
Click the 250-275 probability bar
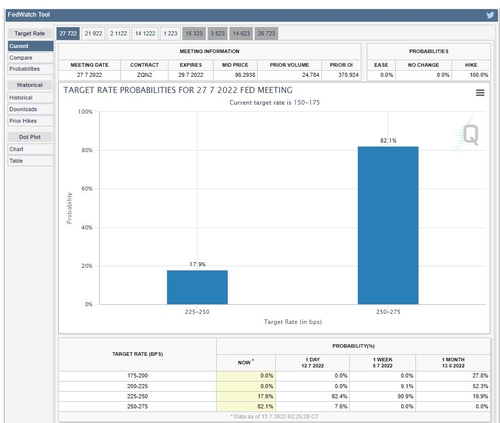[388, 225]
